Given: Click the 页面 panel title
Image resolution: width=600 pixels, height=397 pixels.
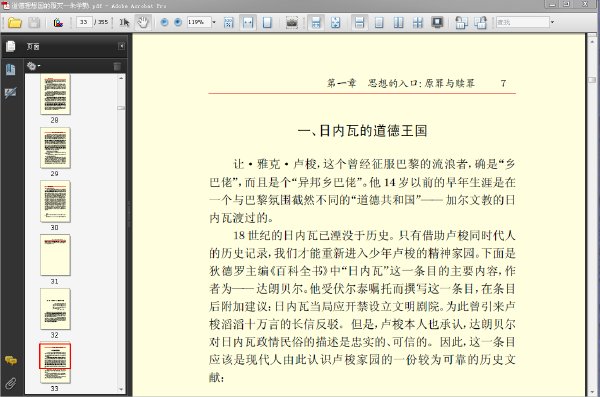Looking at the screenshot, I should [33, 47].
